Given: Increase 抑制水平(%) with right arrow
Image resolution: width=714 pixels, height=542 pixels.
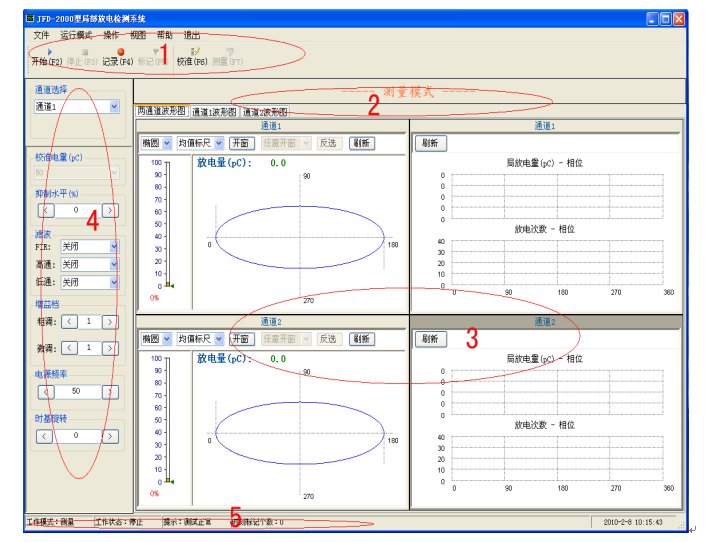Looking at the screenshot, I should [110, 210].
